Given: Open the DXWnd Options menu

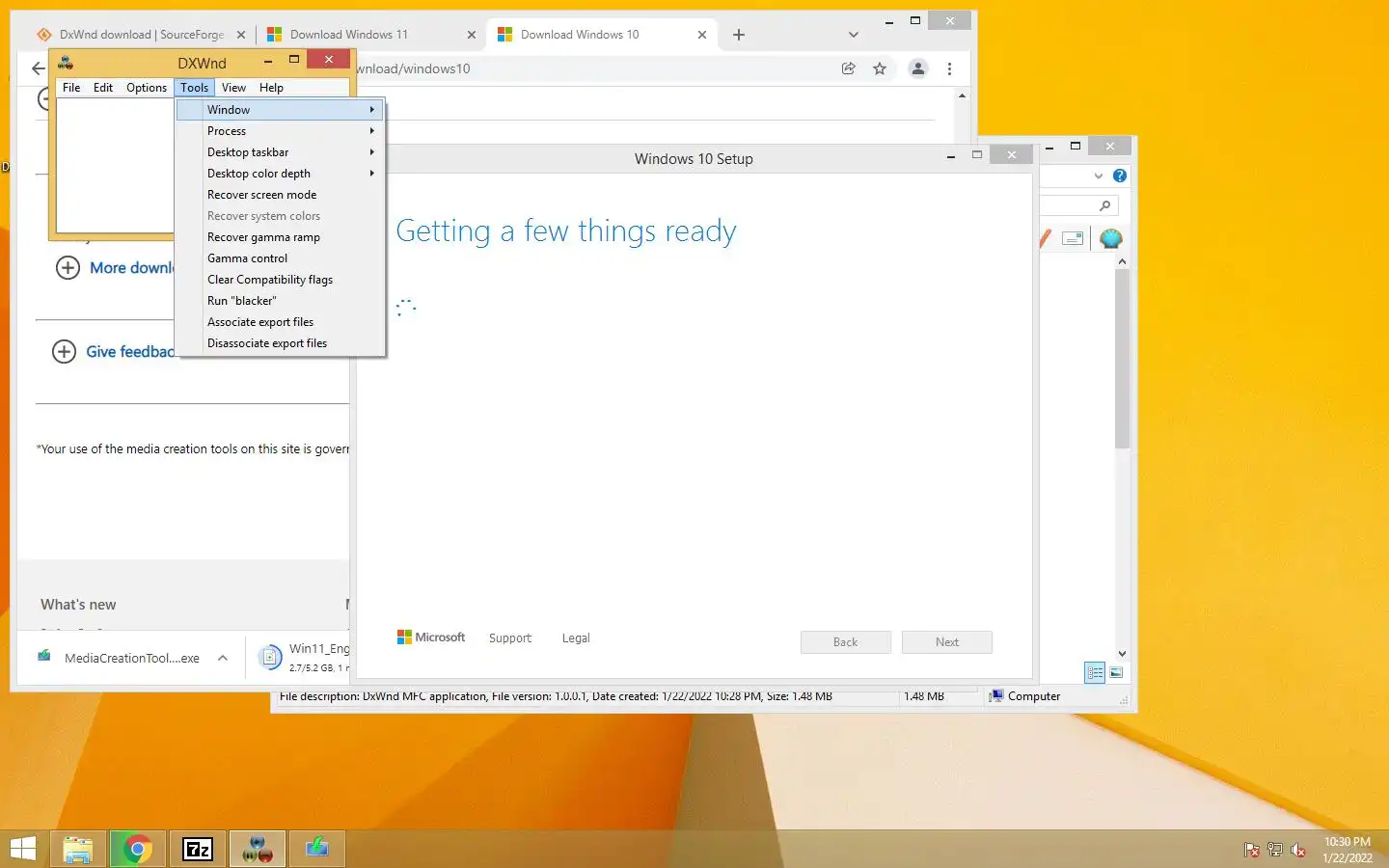Looking at the screenshot, I should coord(147,88).
